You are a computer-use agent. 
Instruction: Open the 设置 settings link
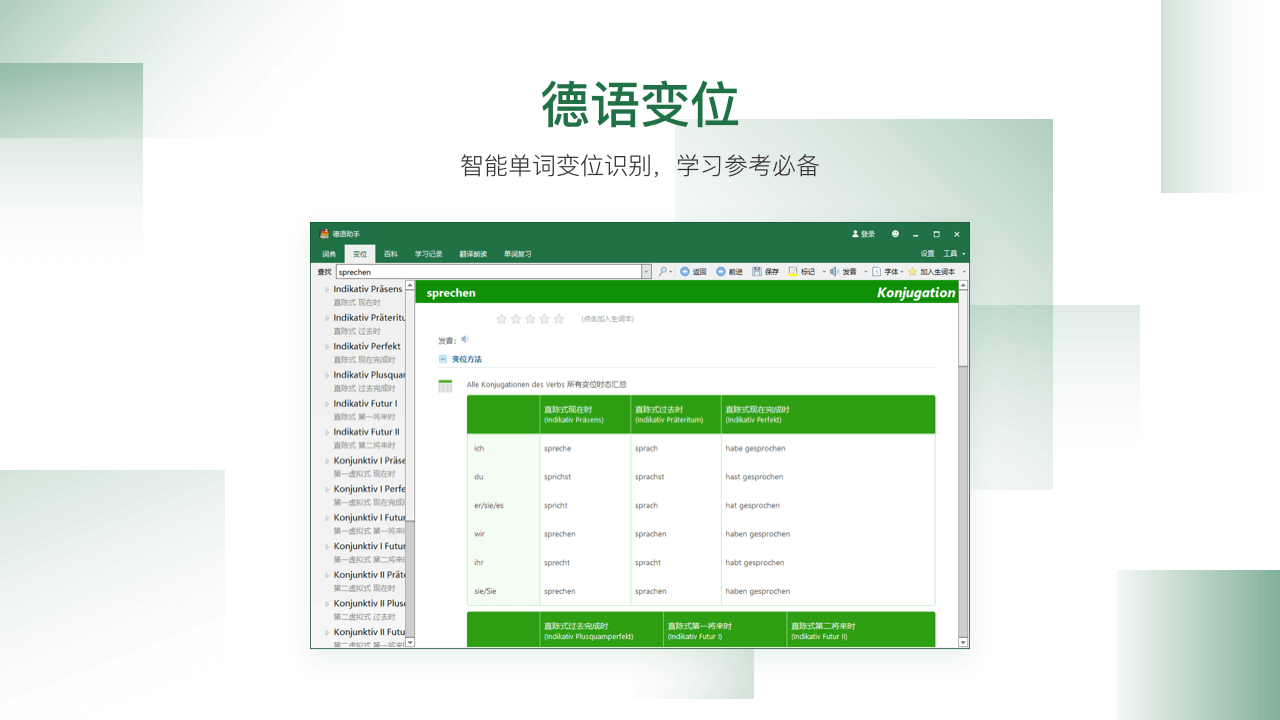pyautogui.click(x=927, y=252)
